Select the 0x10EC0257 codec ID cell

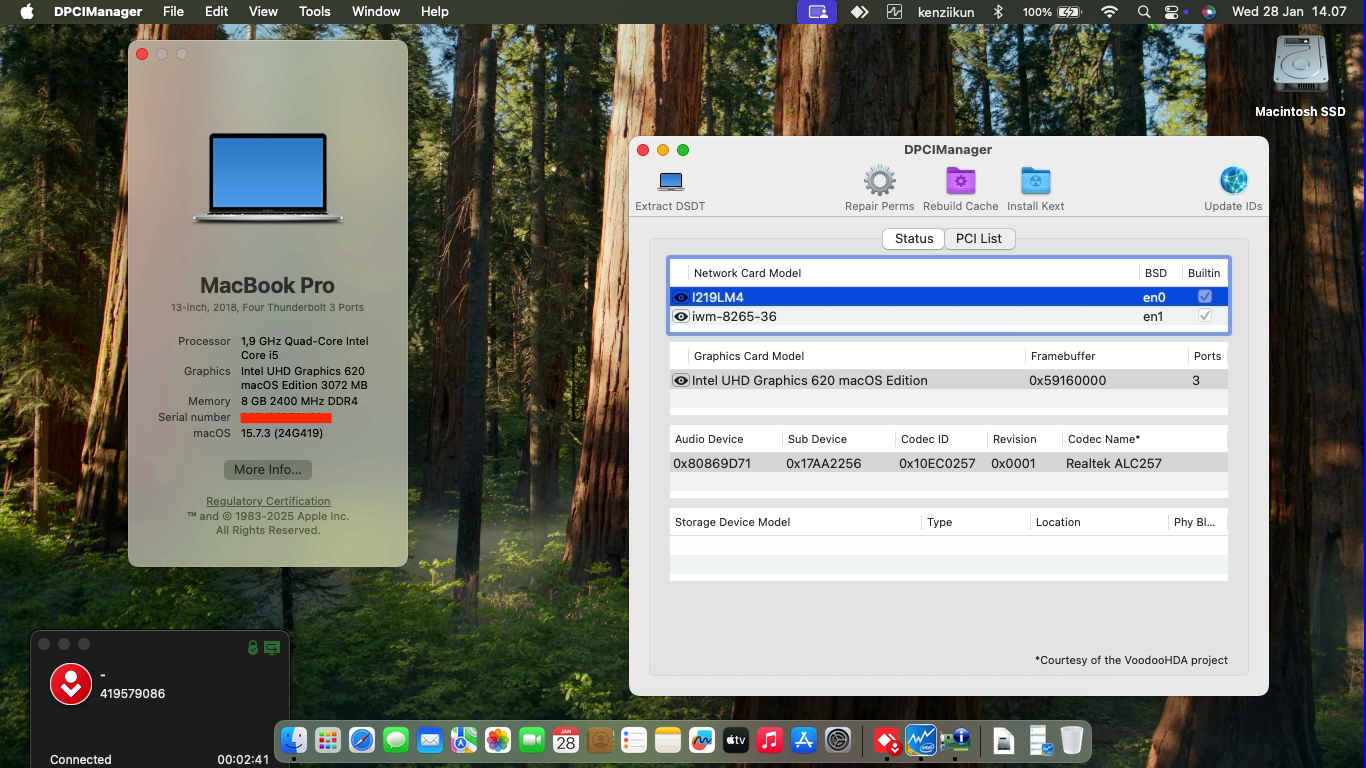[x=937, y=463]
